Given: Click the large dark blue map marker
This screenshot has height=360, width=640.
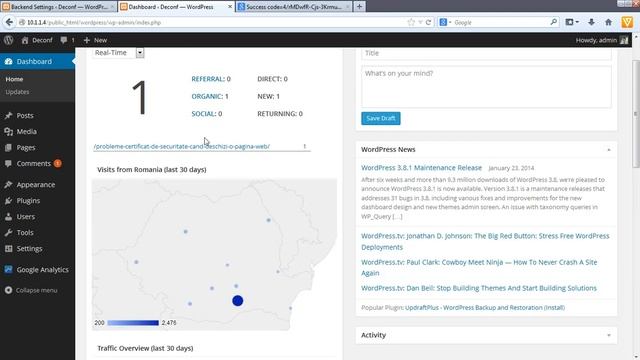Looking at the screenshot, I should click(238, 301).
